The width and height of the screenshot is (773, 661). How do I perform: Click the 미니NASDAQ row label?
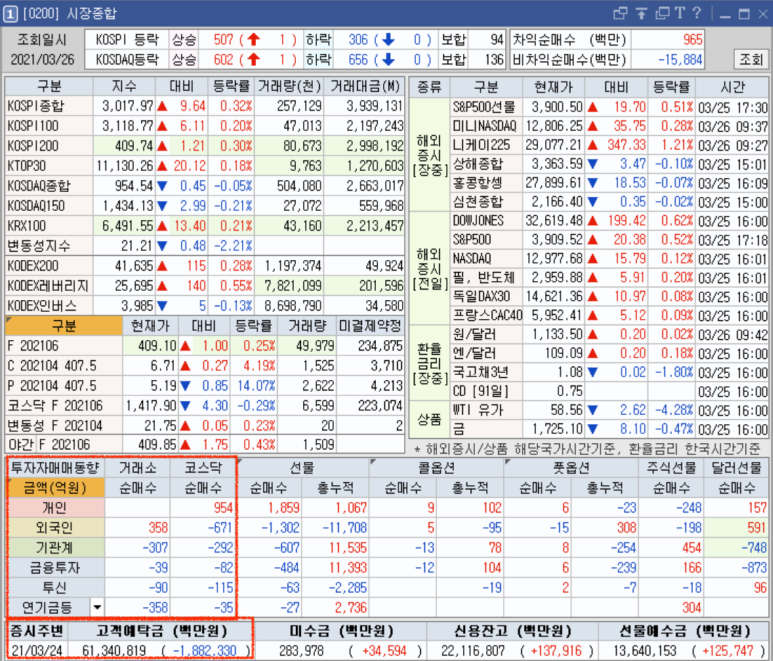[486, 126]
